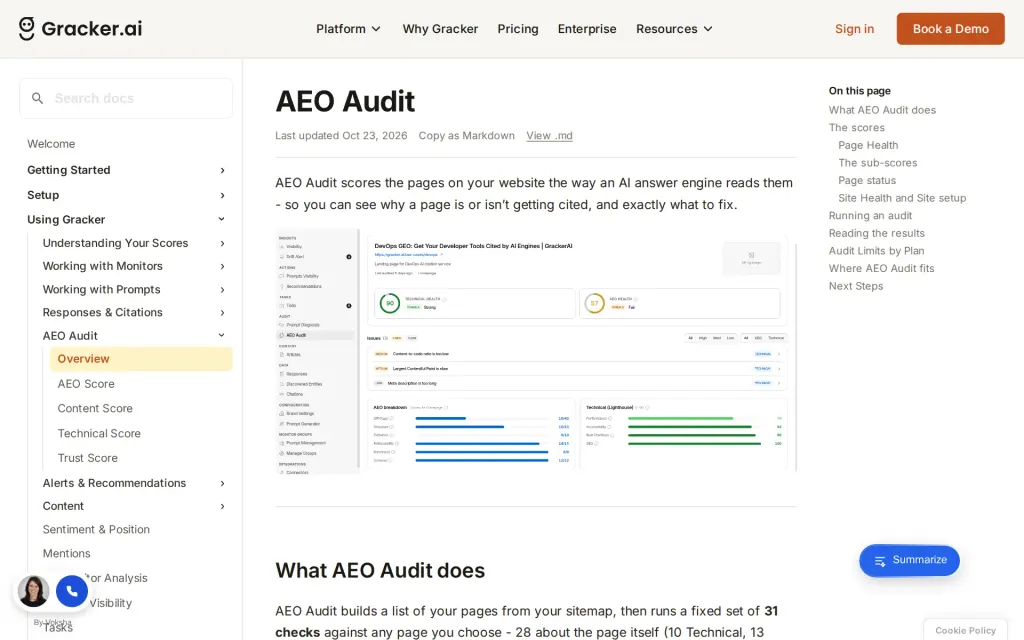Click the Summarize button

pyautogui.click(x=910, y=560)
